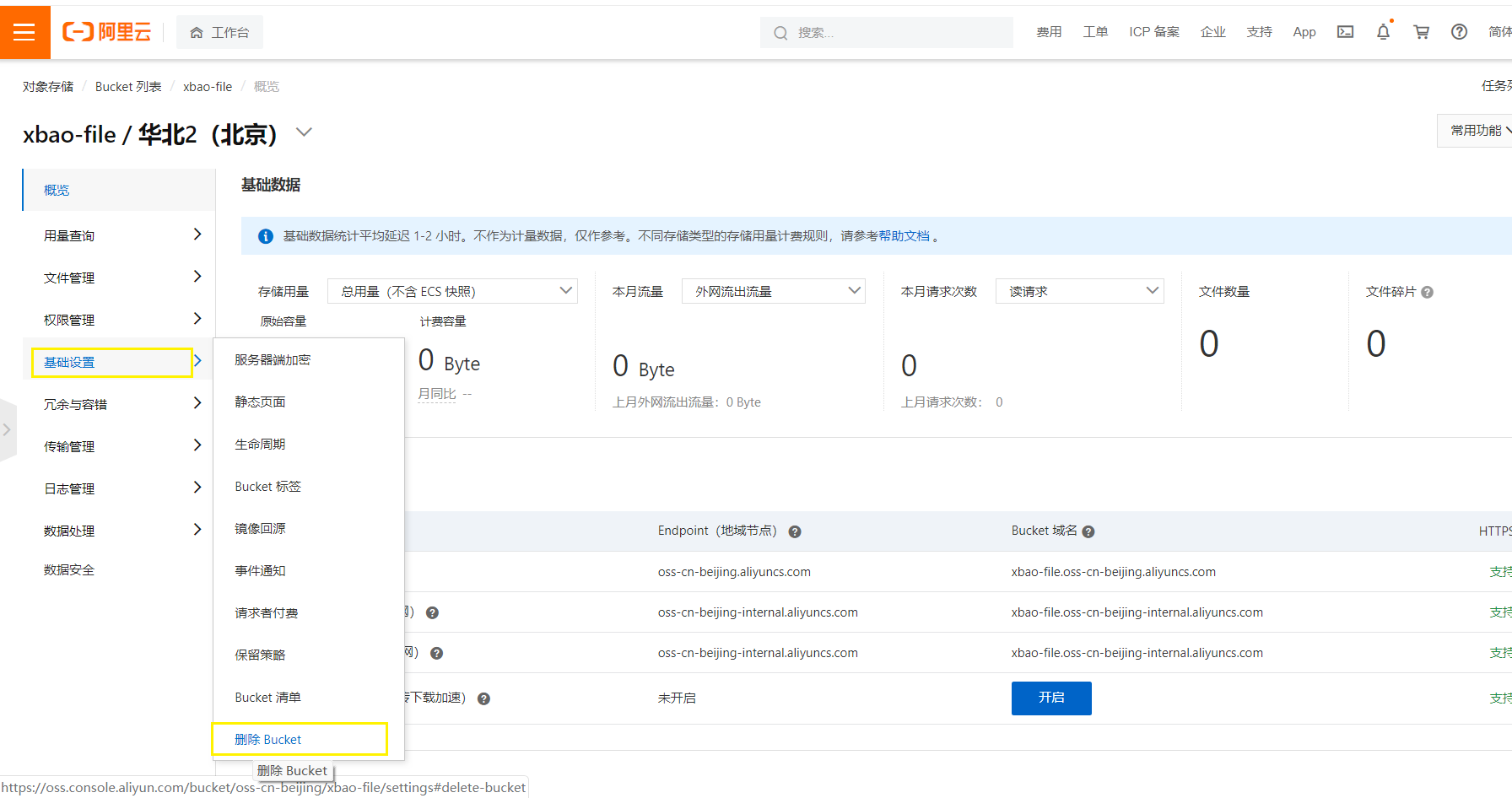
Task: Click the help icon beside 文件碎片
Action: (1428, 292)
